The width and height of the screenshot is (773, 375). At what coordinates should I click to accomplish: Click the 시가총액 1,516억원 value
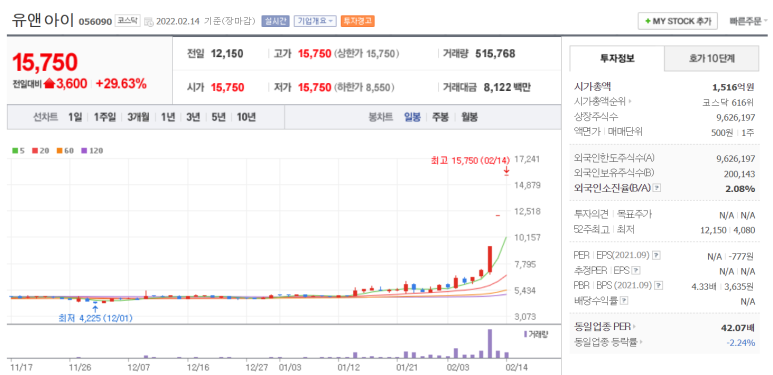tap(733, 87)
